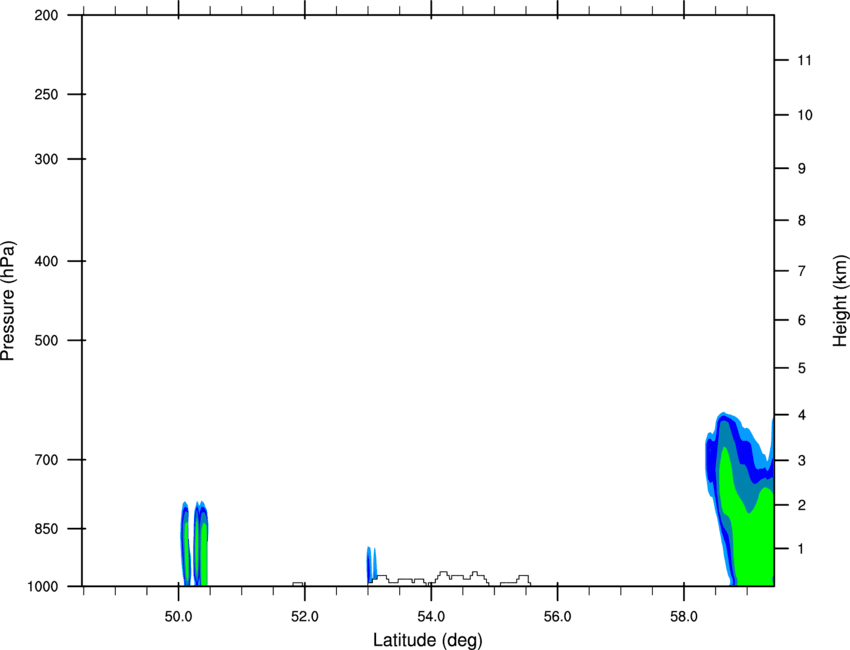Click the 'Pressure (hPa)' axis title

[x=8, y=301]
